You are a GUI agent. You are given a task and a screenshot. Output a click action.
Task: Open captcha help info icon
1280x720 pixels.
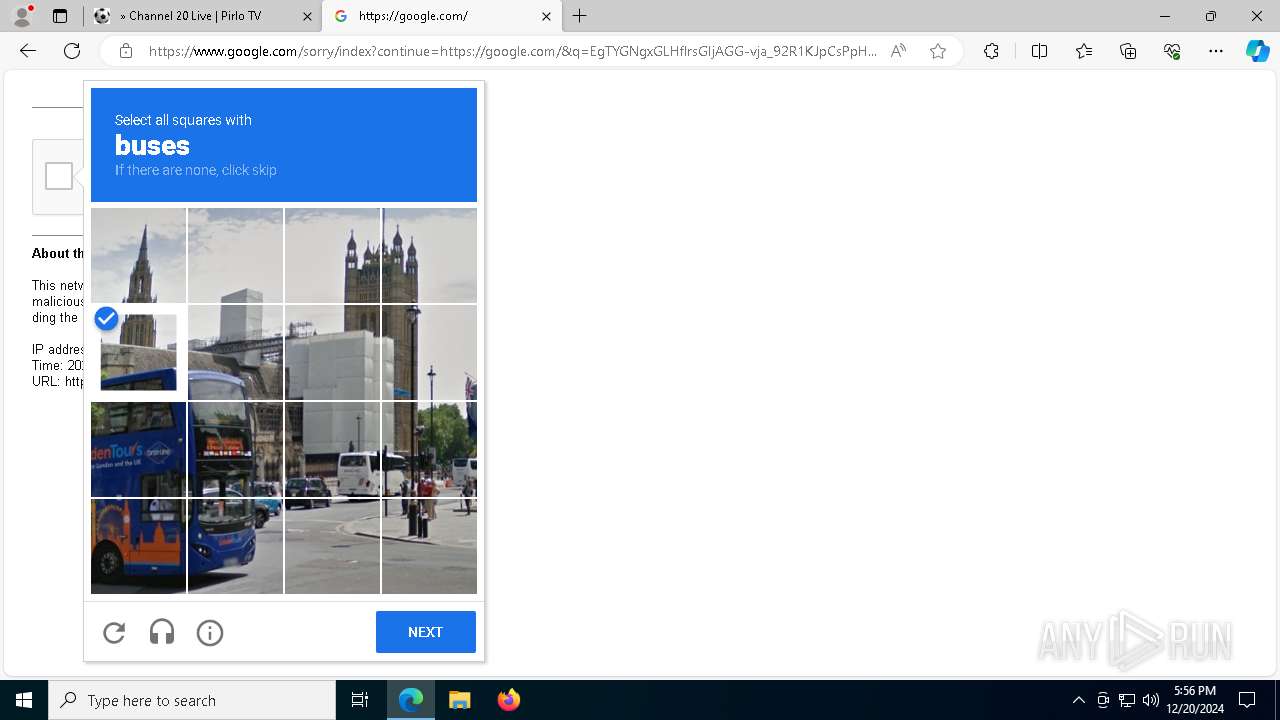point(210,633)
